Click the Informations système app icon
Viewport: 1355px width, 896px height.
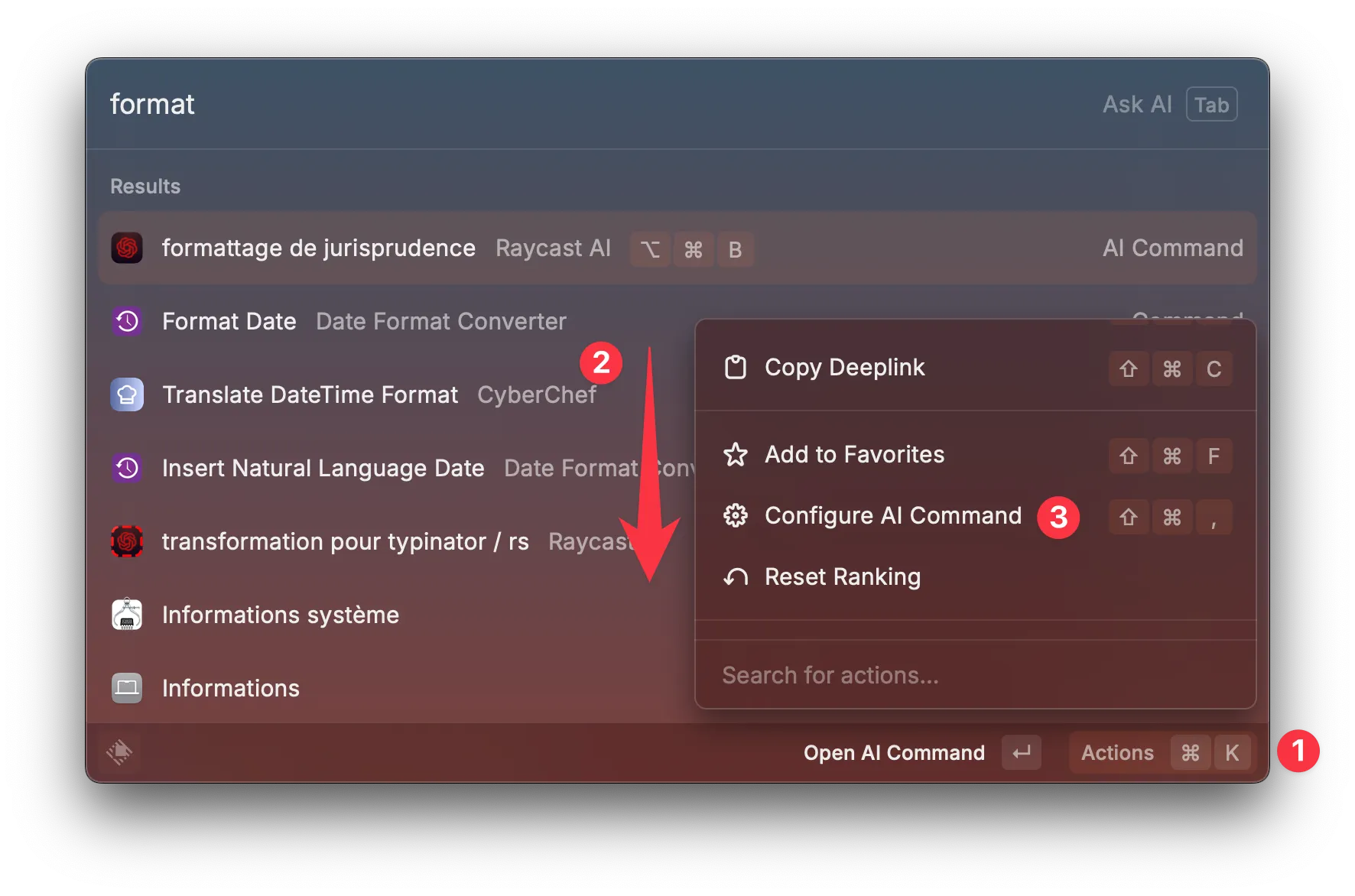(x=127, y=615)
